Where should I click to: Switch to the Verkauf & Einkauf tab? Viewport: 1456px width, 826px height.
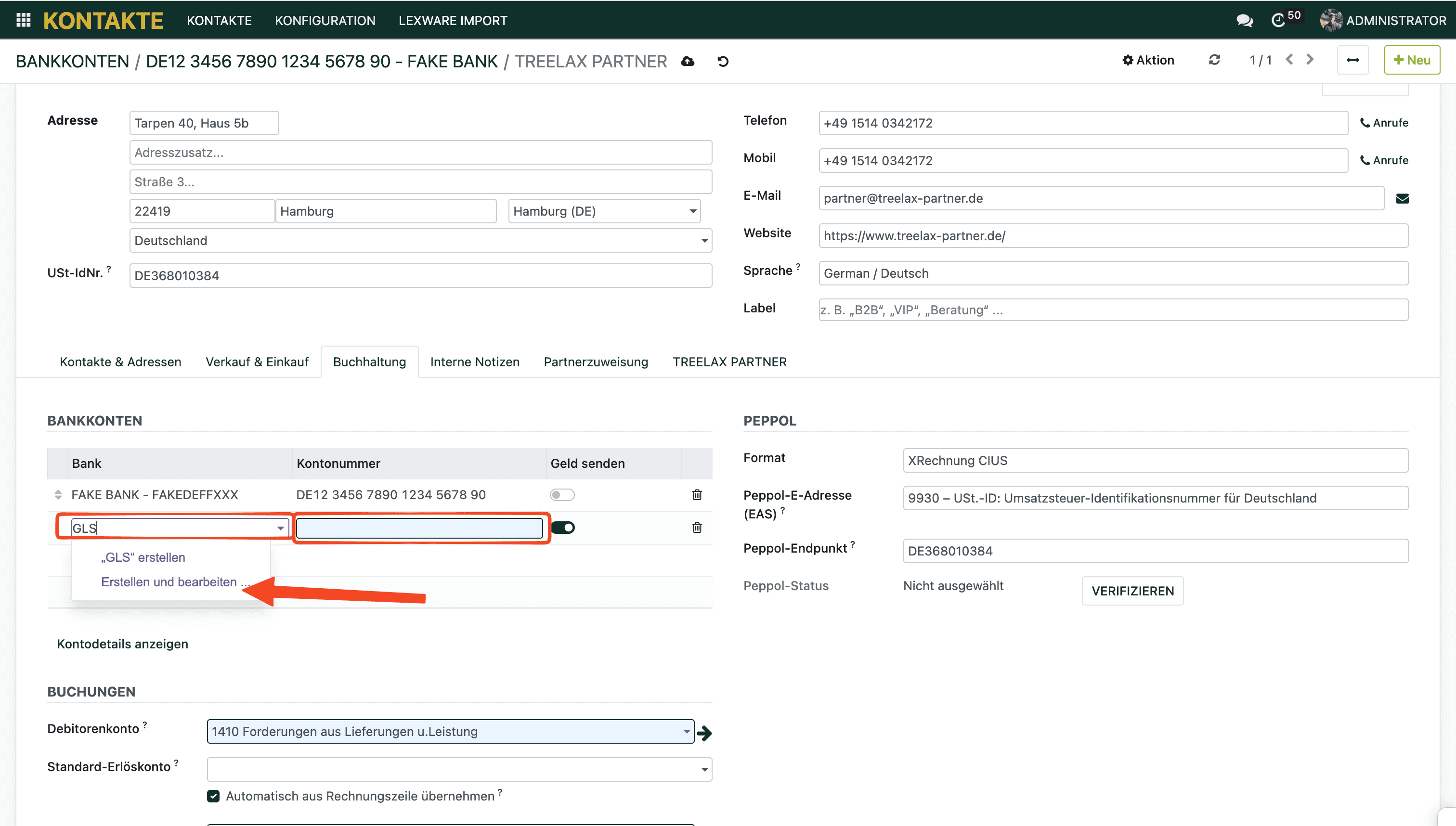[x=257, y=362]
